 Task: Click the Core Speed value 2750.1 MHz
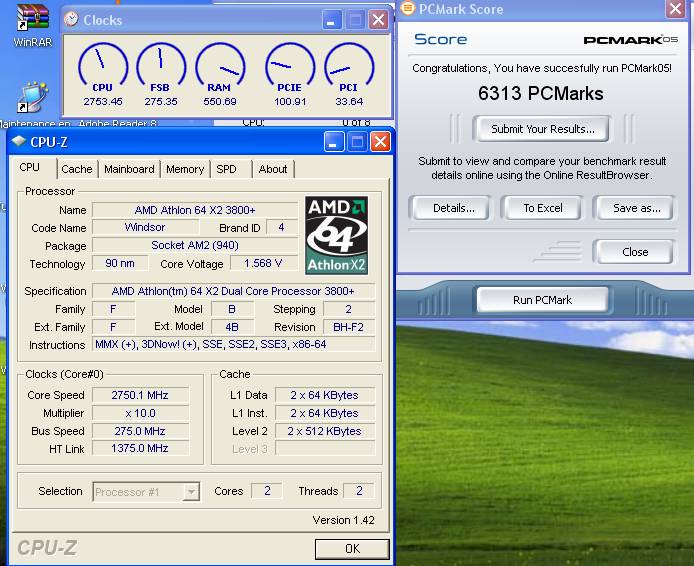coord(140,395)
